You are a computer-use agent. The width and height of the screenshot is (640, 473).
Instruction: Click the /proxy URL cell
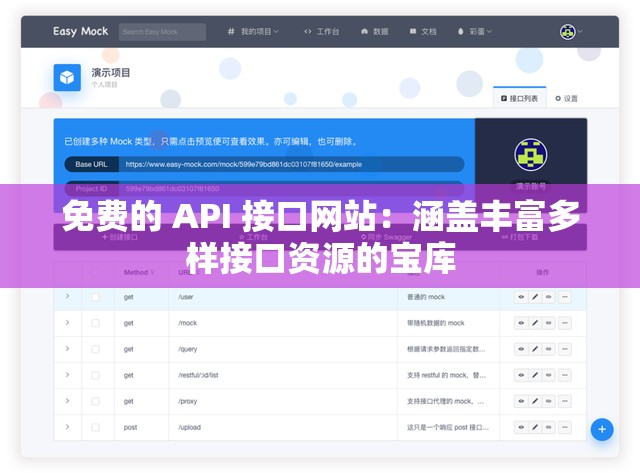(x=187, y=402)
